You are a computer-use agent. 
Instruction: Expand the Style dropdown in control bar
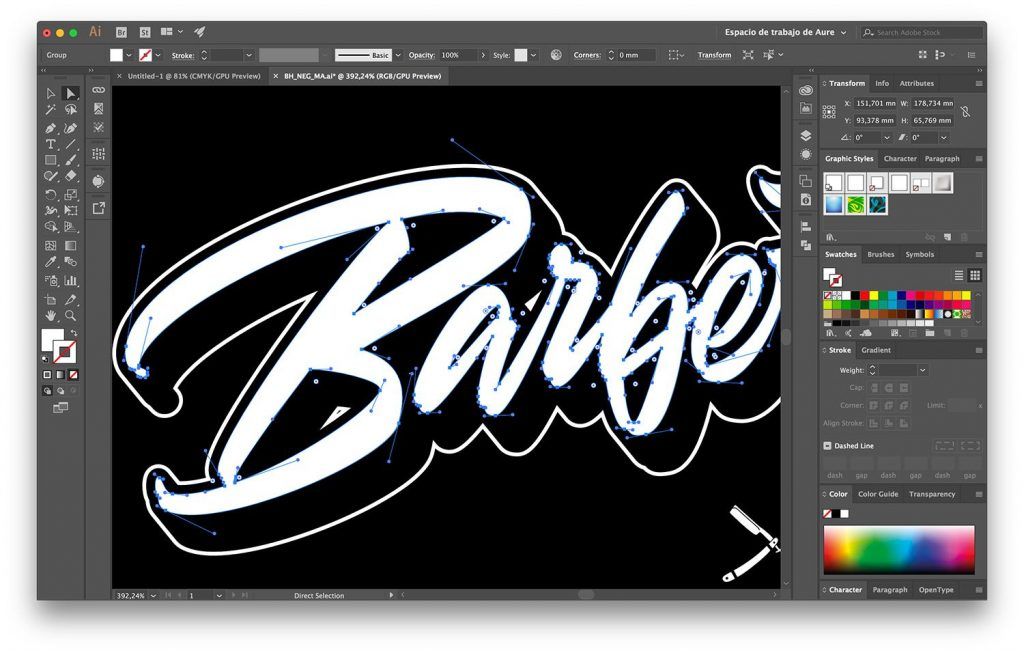[533, 56]
